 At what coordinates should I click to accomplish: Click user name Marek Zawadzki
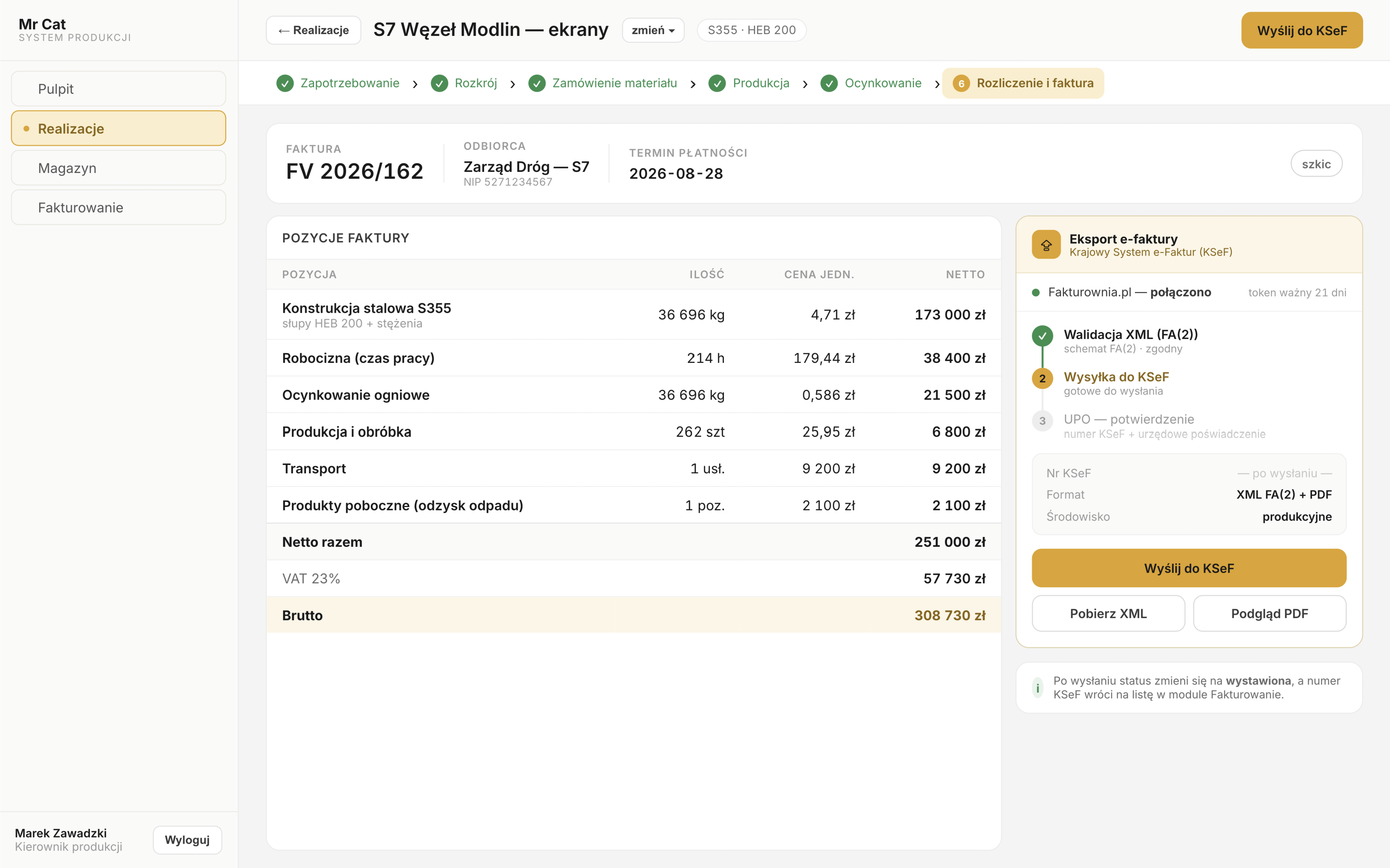click(x=61, y=833)
